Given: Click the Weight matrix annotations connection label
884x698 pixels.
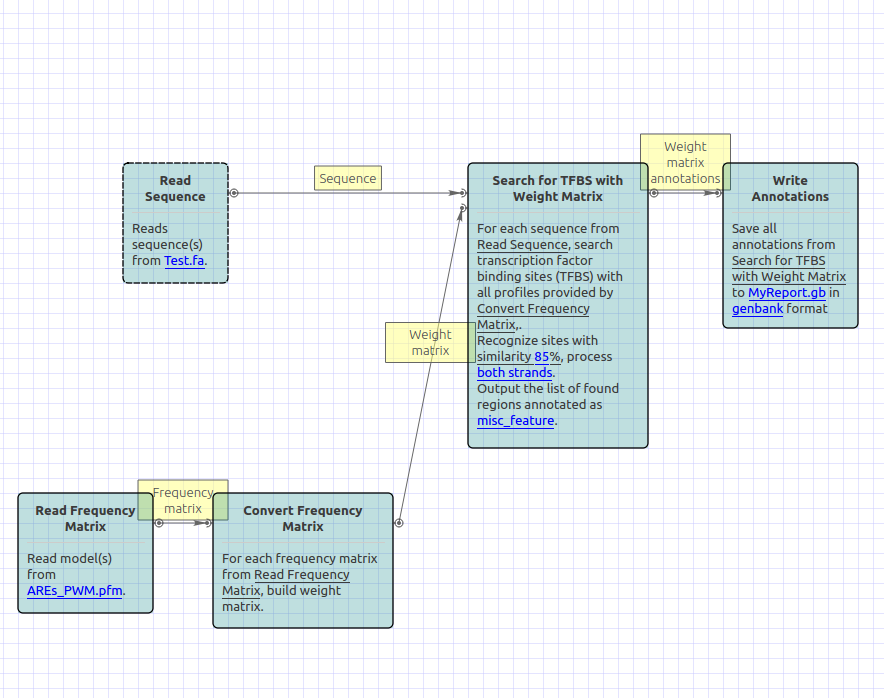Looking at the screenshot, I should 685,162.
